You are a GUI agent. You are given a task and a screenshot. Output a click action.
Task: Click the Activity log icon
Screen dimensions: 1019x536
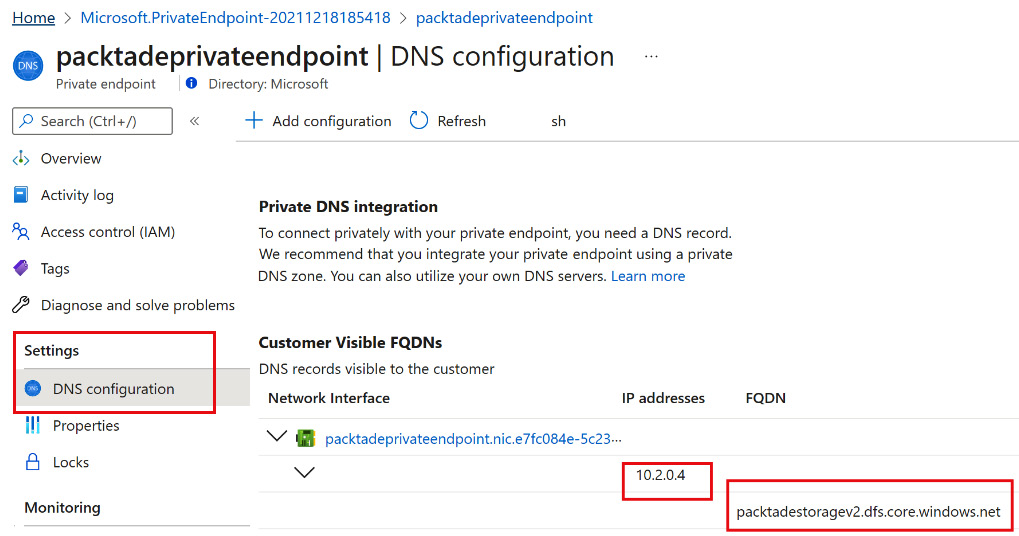coord(20,195)
